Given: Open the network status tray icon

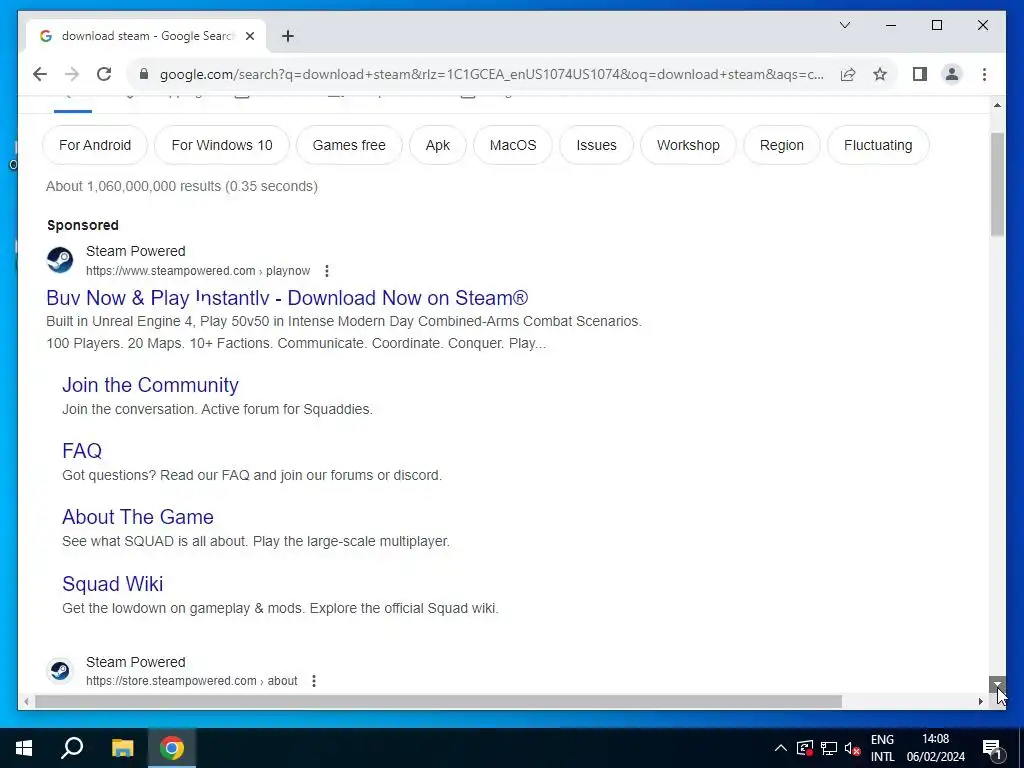Looking at the screenshot, I should (x=829, y=748).
